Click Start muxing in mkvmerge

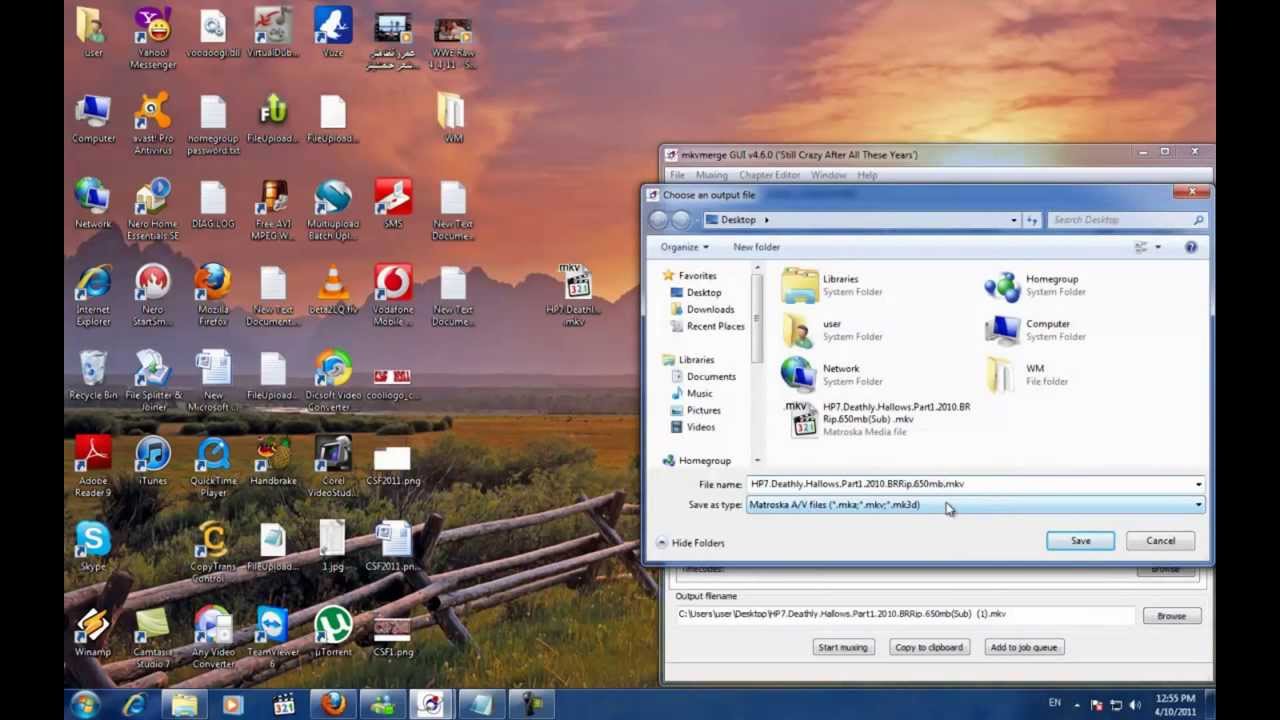[x=843, y=647]
